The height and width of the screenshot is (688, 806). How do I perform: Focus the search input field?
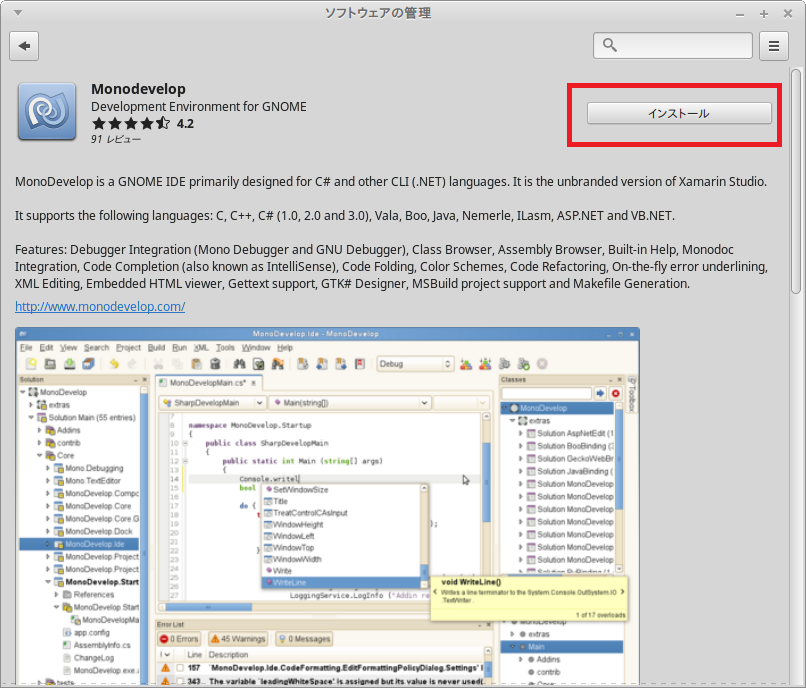tap(673, 45)
